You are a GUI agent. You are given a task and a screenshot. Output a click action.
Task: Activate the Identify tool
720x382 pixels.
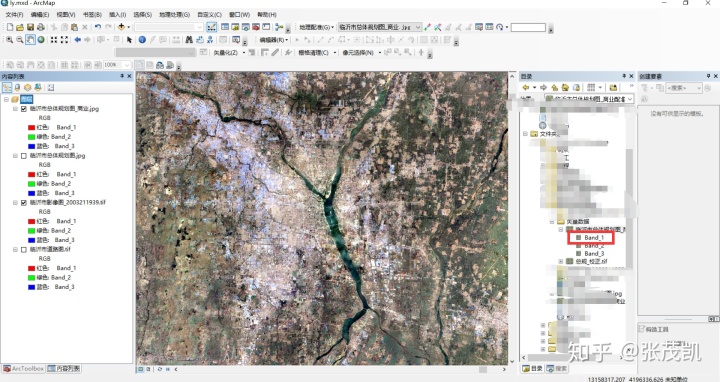click(142, 40)
